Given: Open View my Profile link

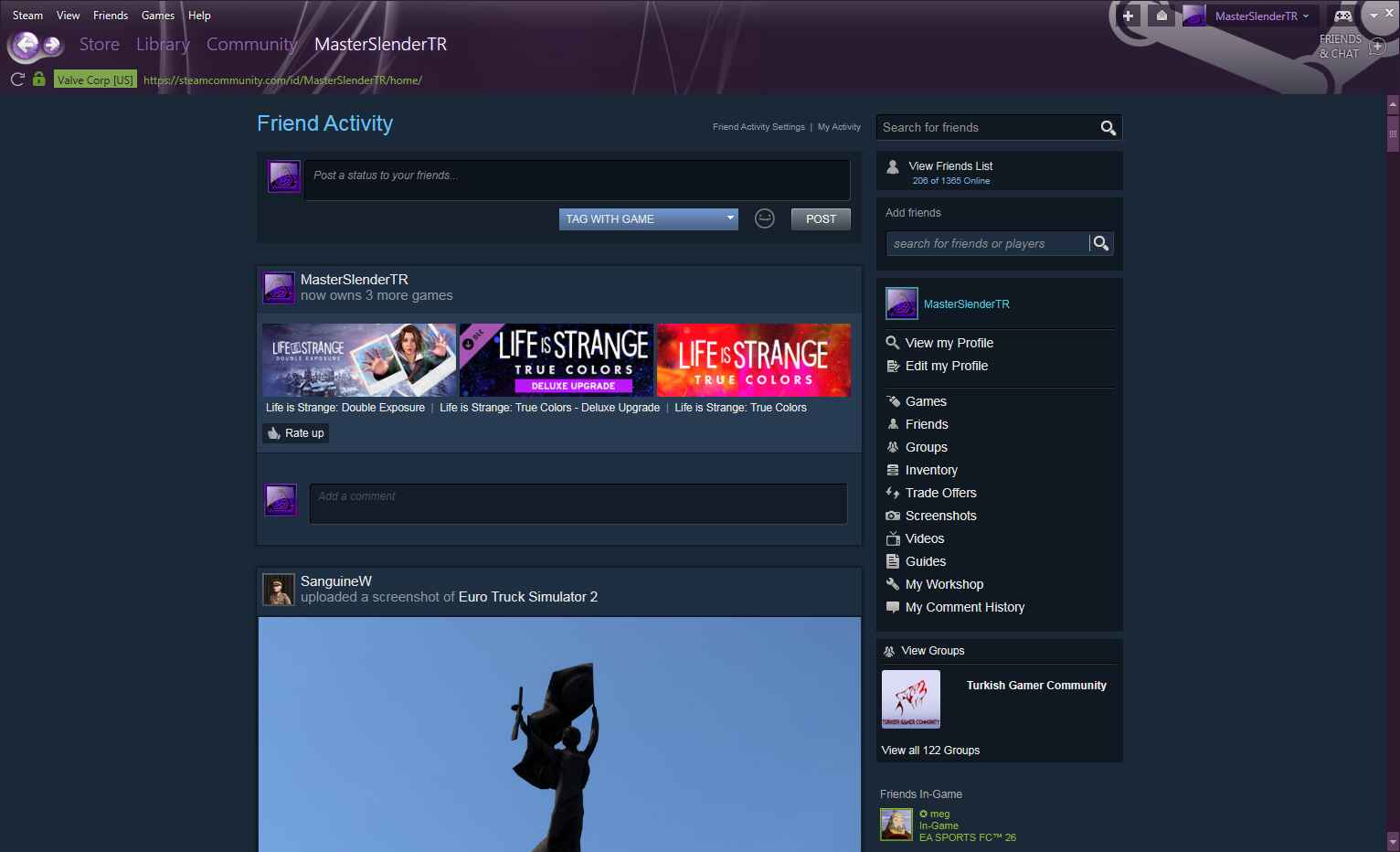Looking at the screenshot, I should click(949, 343).
